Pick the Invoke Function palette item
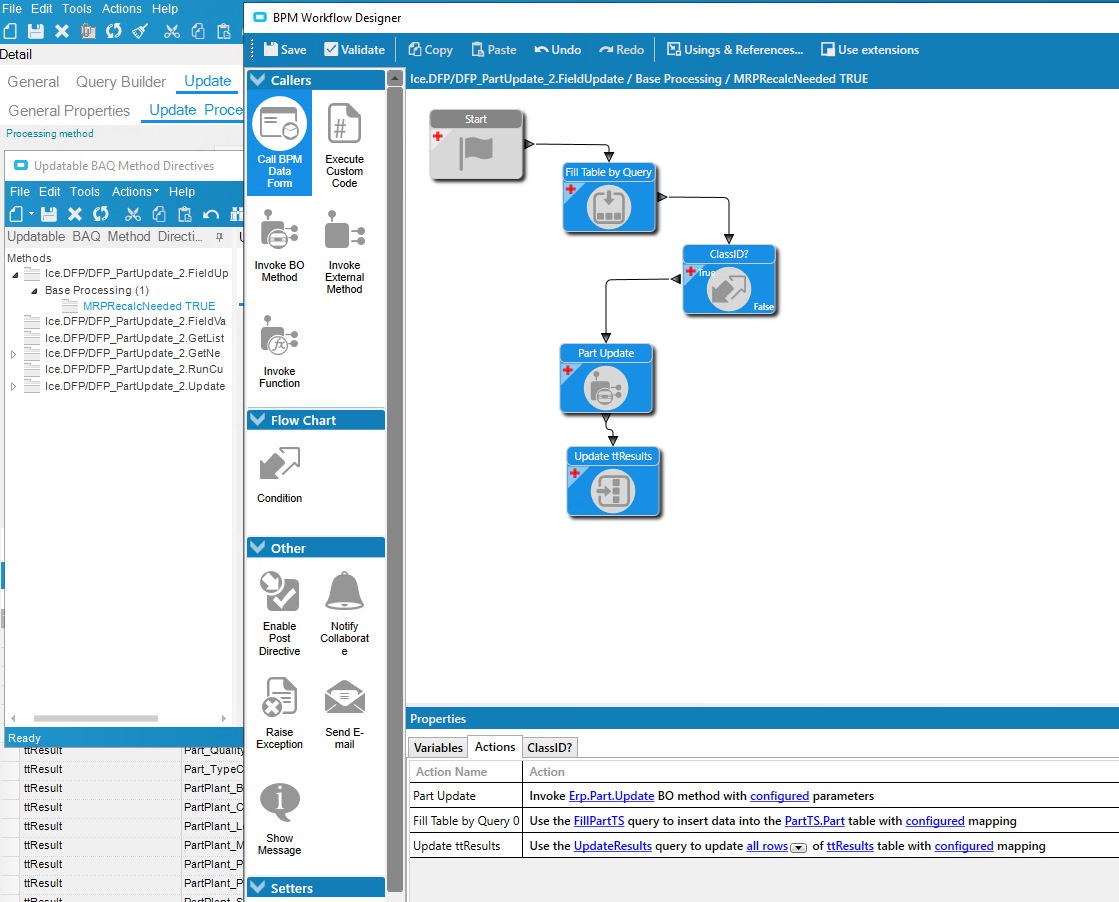 pos(279,352)
